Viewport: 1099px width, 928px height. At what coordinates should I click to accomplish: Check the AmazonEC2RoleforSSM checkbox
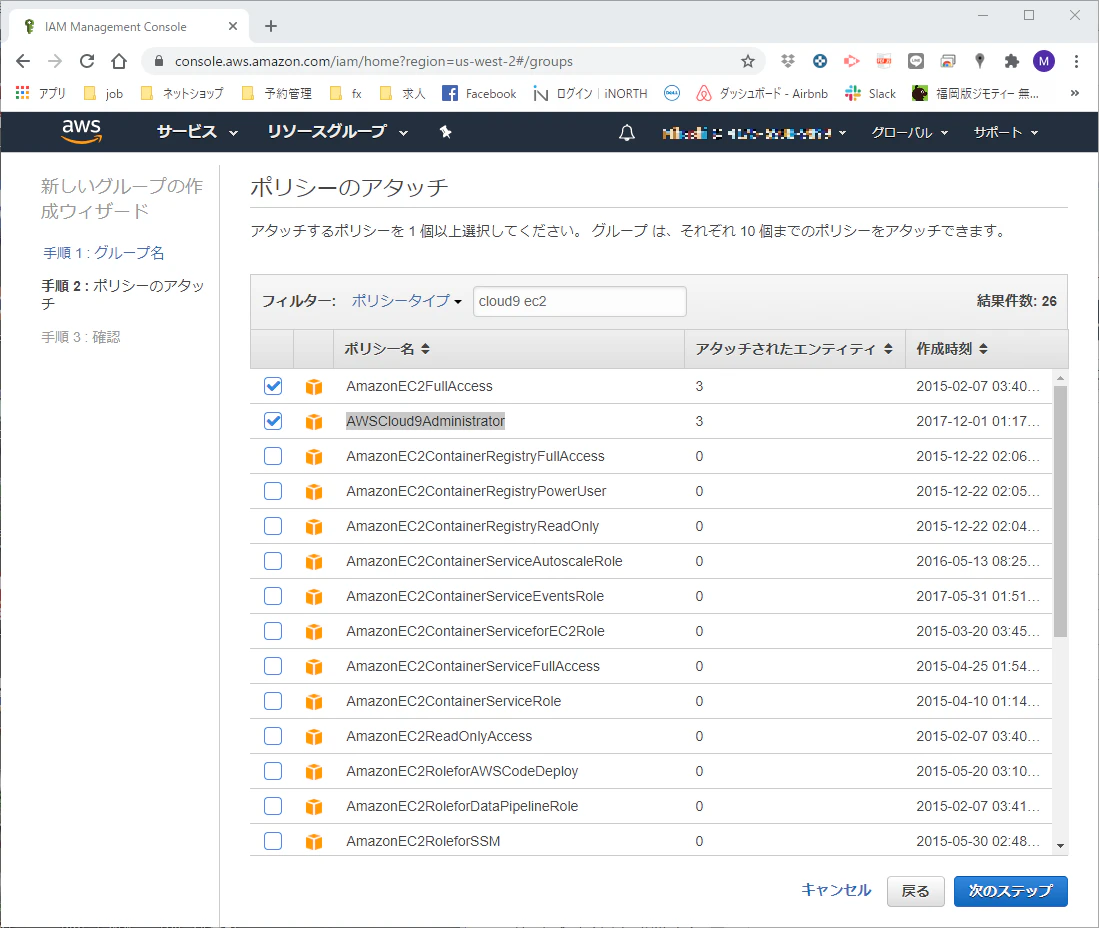[x=273, y=841]
